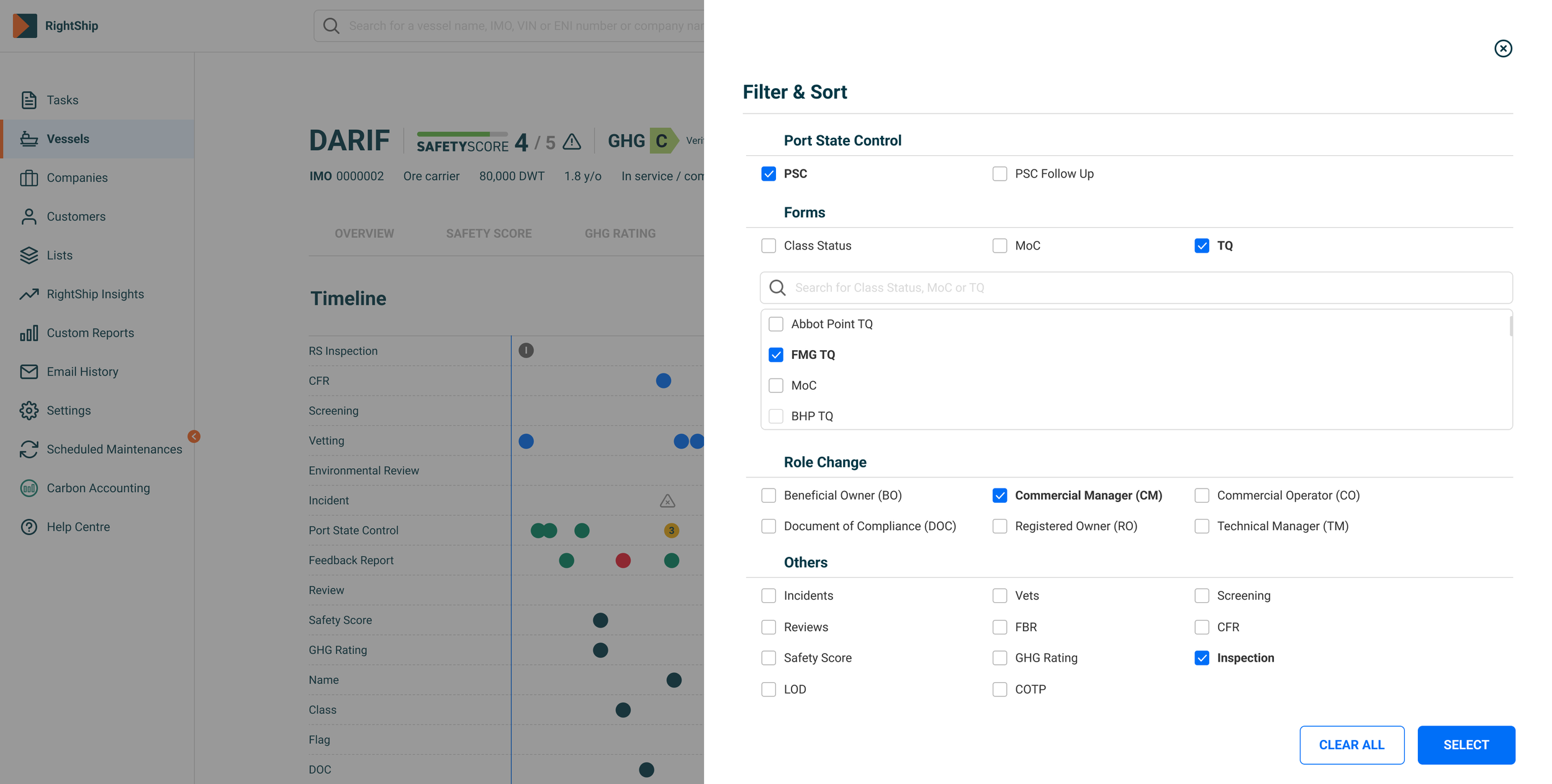Click the Tasks document icon in sidebar
1552x784 pixels.
29,100
